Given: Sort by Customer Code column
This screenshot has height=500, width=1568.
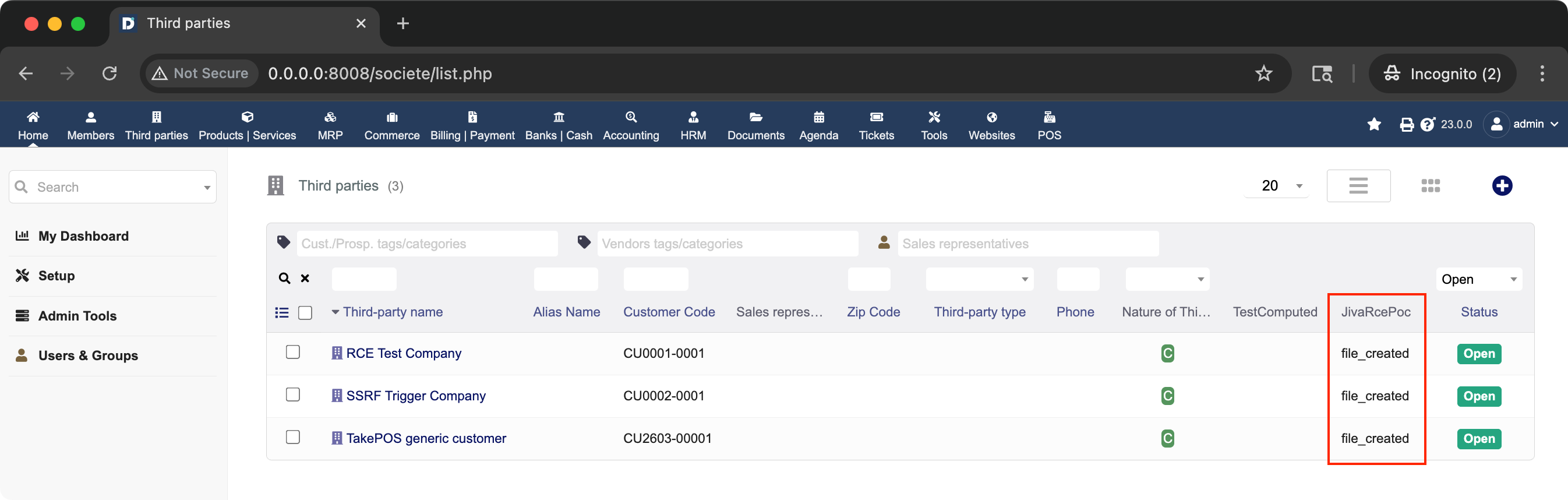Looking at the screenshot, I should pyautogui.click(x=669, y=312).
